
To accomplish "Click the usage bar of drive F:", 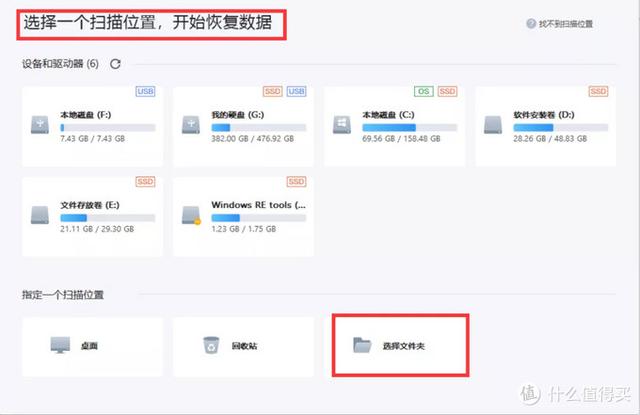I will (x=108, y=128).
